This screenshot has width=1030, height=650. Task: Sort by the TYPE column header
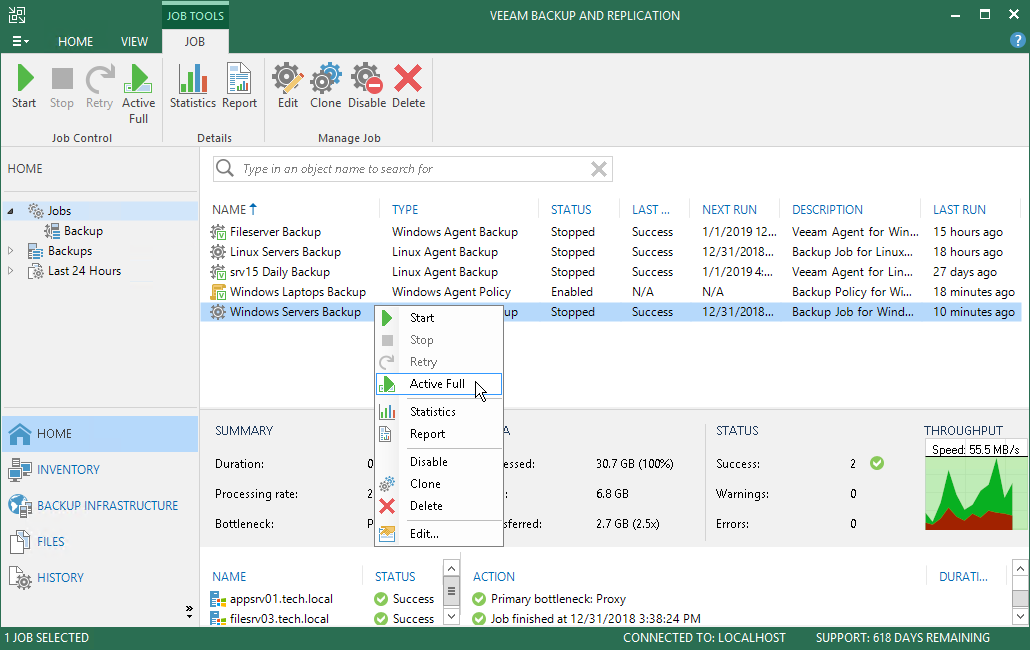(x=405, y=209)
